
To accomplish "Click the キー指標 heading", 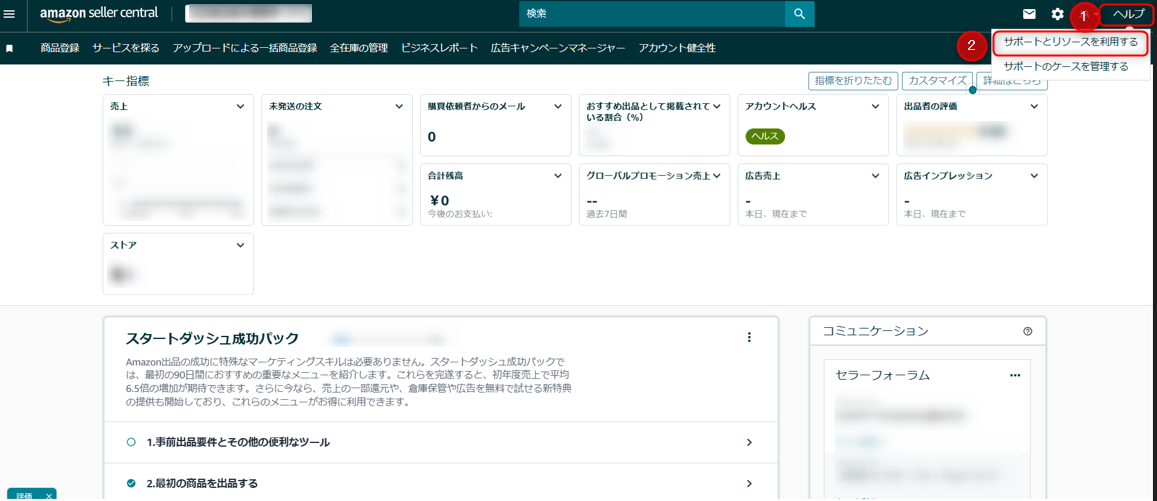I will tap(125, 80).
